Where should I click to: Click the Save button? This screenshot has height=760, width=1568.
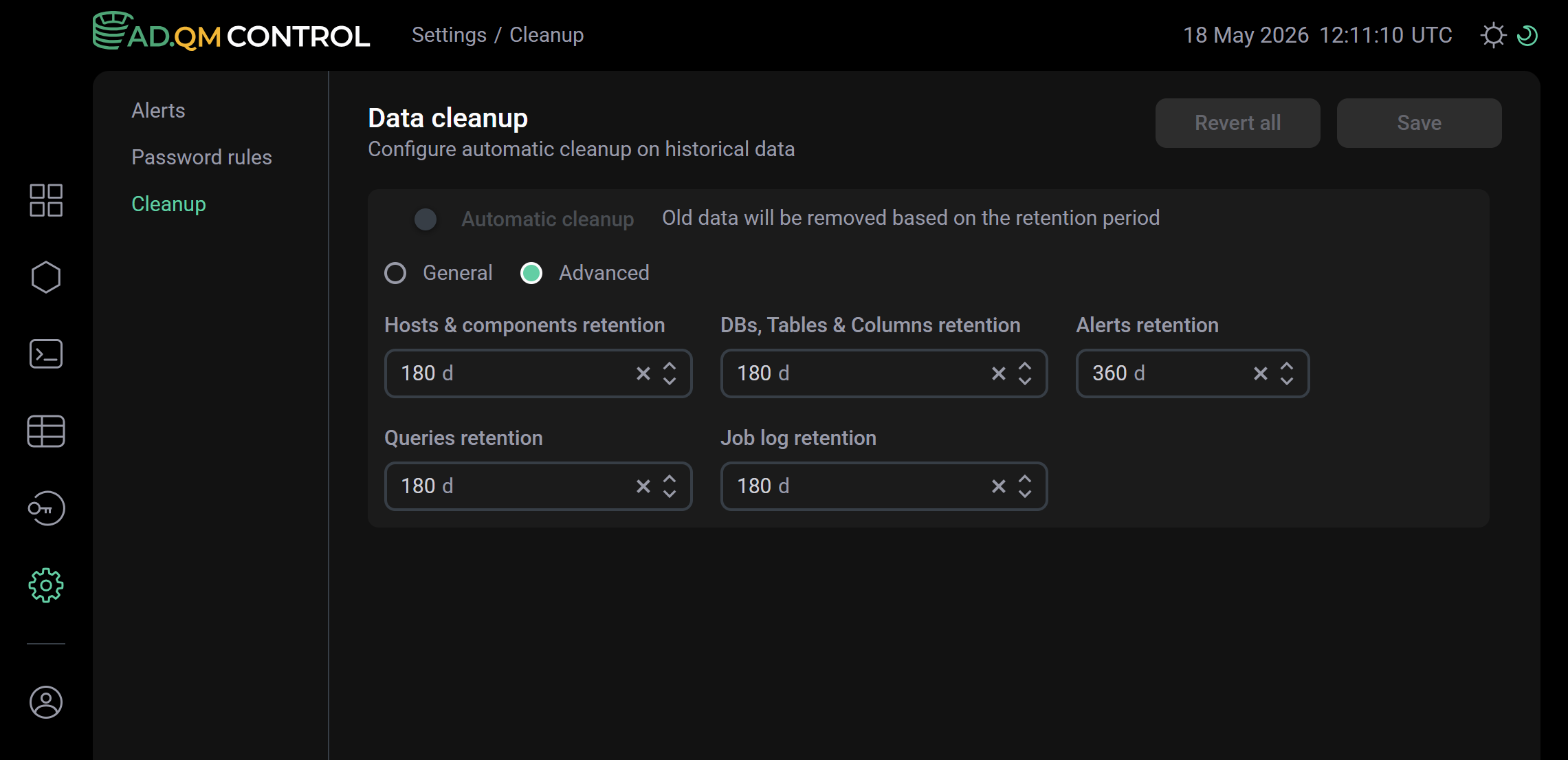[1419, 123]
